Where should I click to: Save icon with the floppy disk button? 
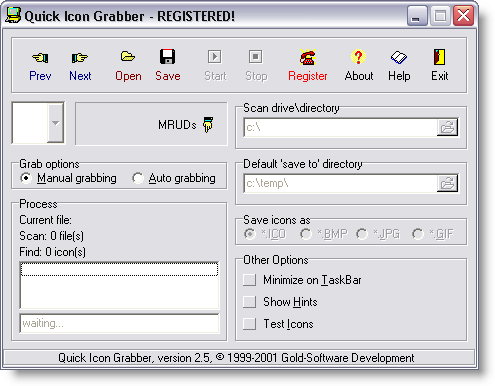167,56
